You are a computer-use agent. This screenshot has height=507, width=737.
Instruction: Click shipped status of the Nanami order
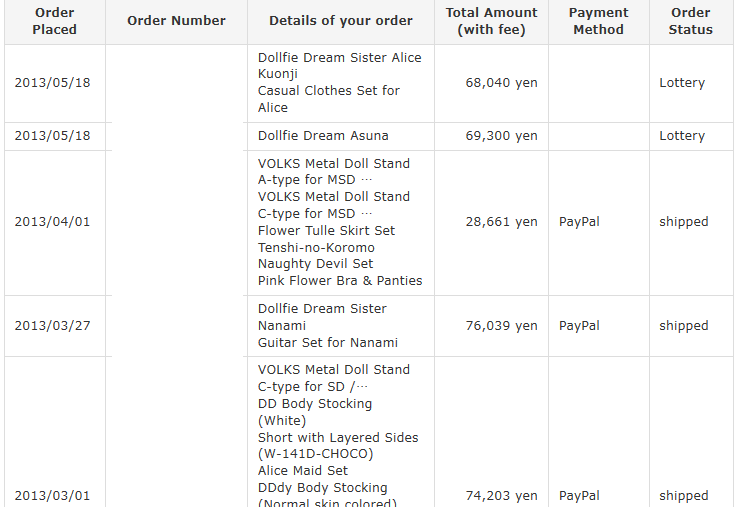coord(683,326)
